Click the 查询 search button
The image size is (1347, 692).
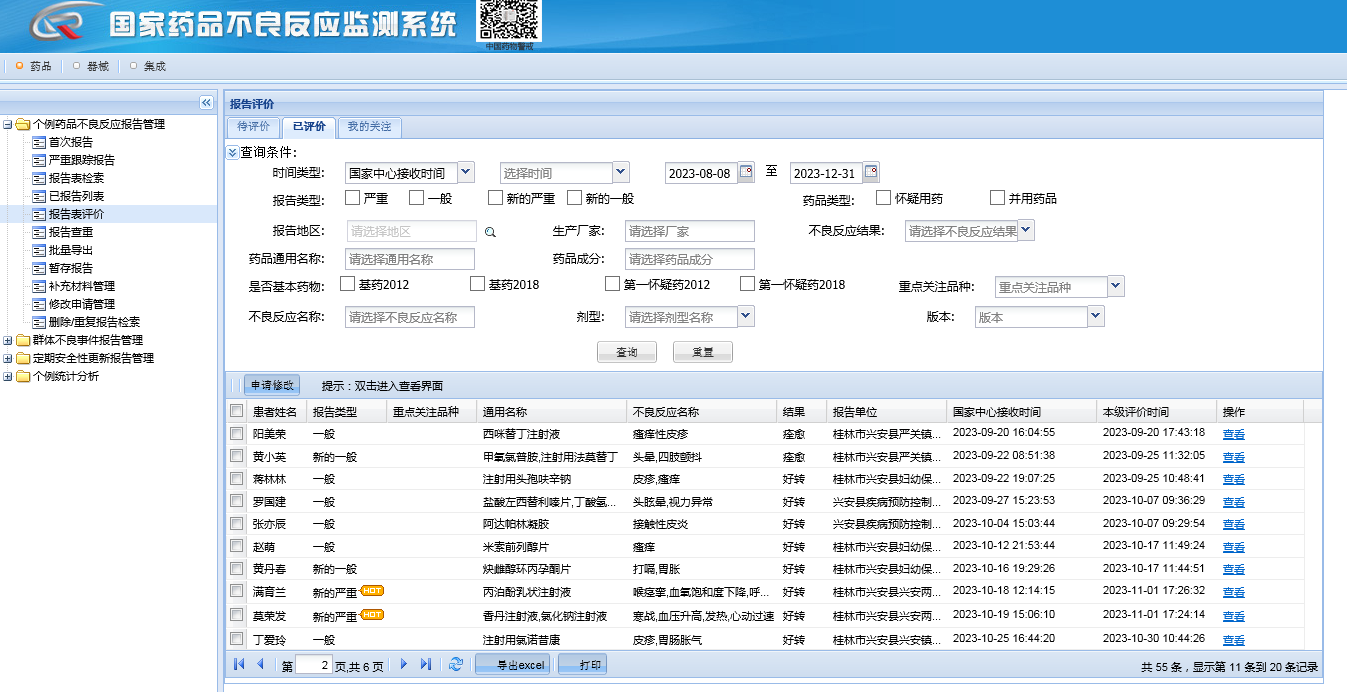[x=627, y=352]
